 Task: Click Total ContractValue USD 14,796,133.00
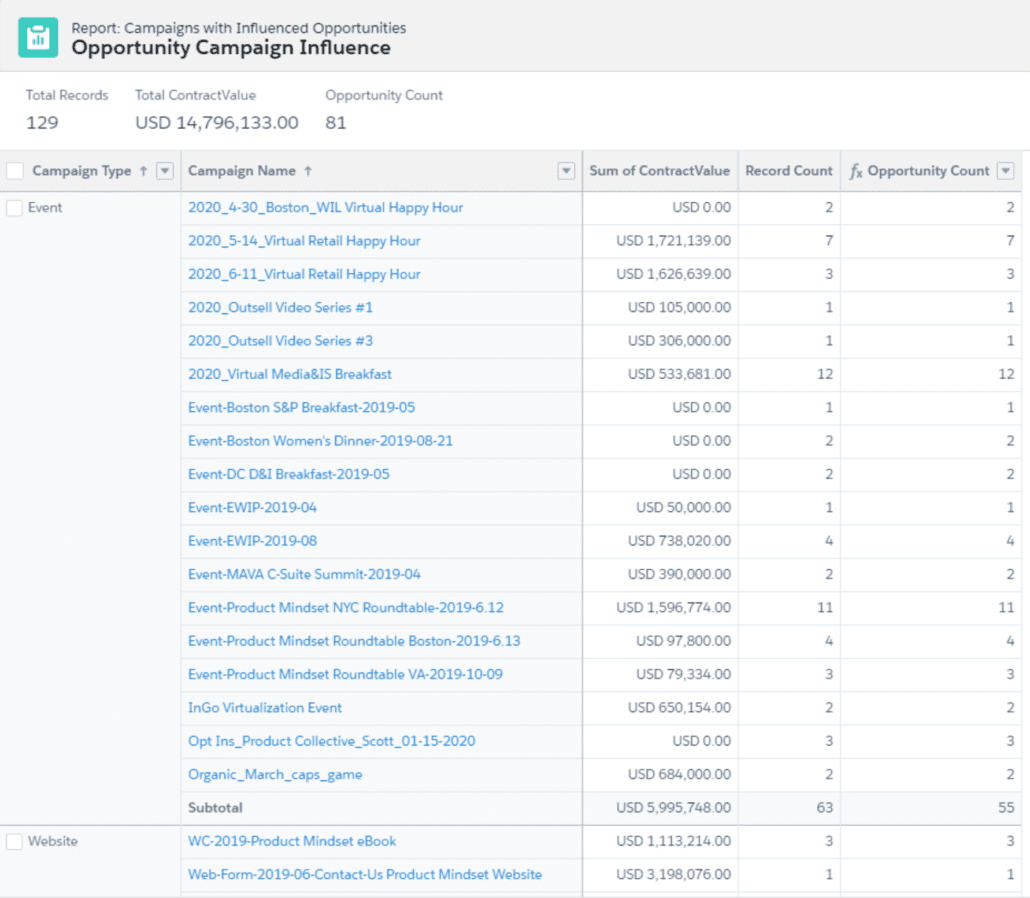[217, 123]
